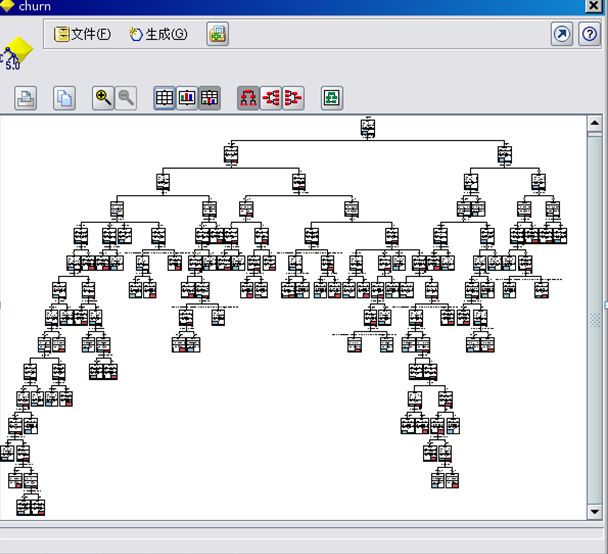Show node contents as tables

164,98
